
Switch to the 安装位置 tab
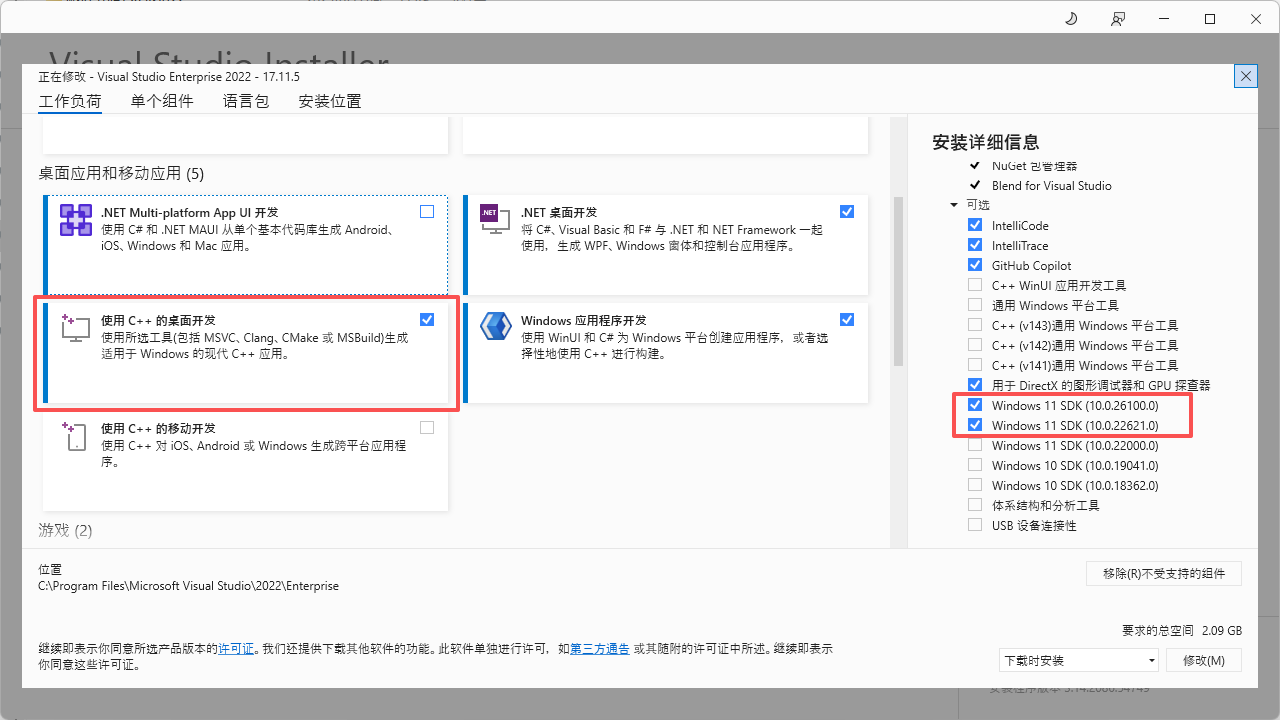330,101
